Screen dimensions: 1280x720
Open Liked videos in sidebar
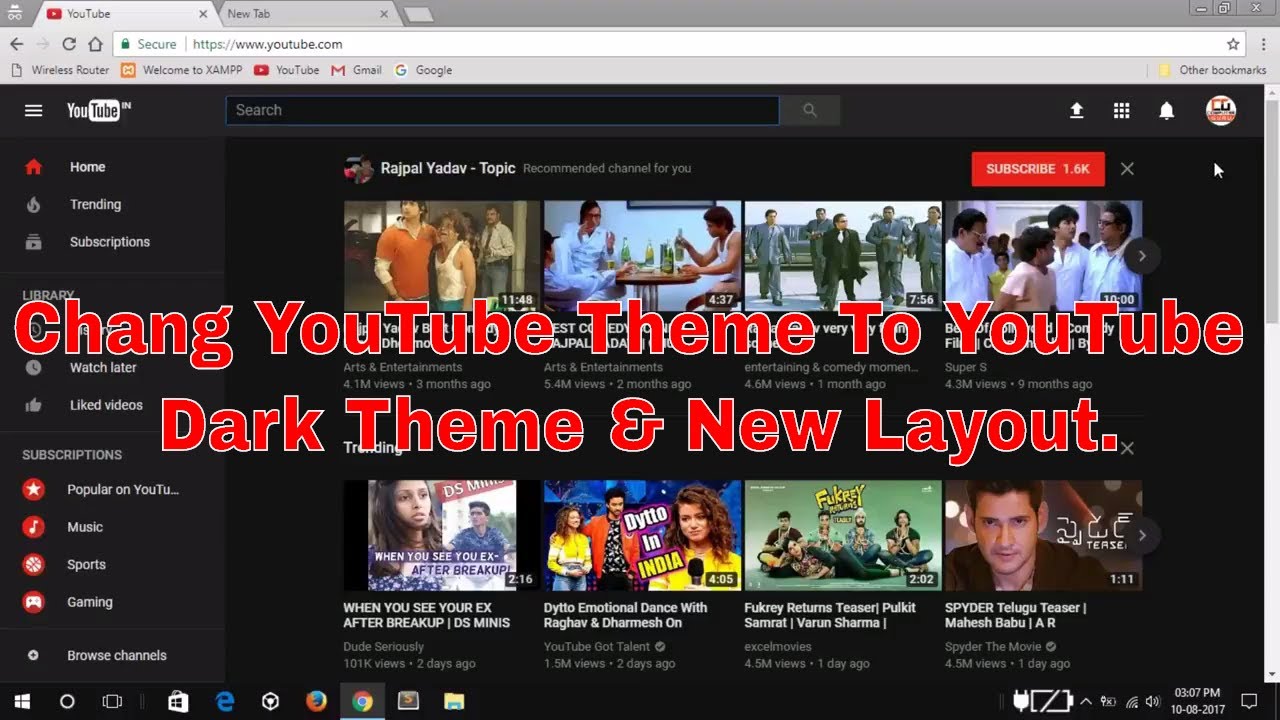click(x=112, y=405)
